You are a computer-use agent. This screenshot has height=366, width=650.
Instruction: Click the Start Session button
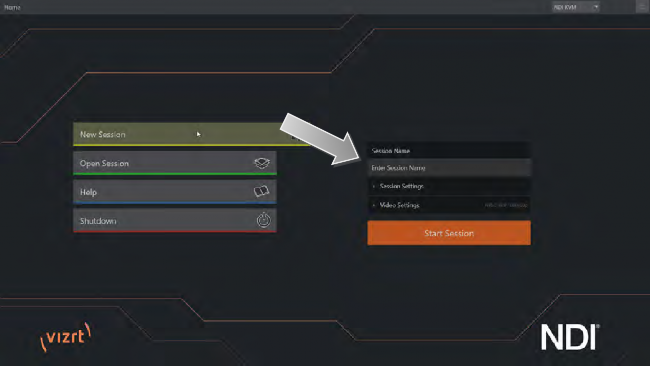coord(449,233)
